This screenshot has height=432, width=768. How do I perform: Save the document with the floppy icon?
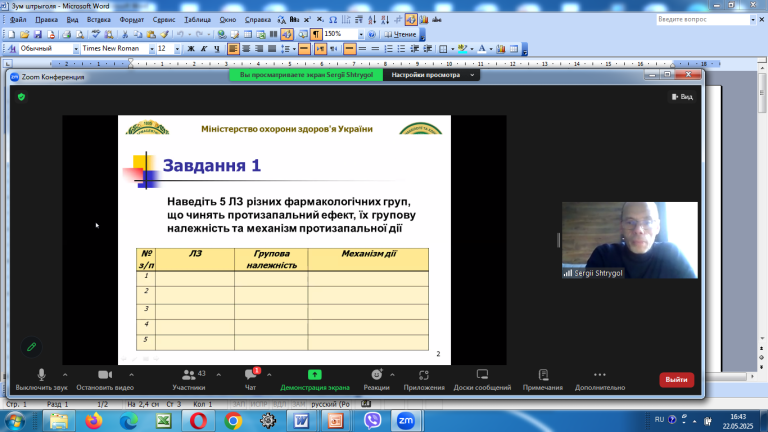[37, 34]
